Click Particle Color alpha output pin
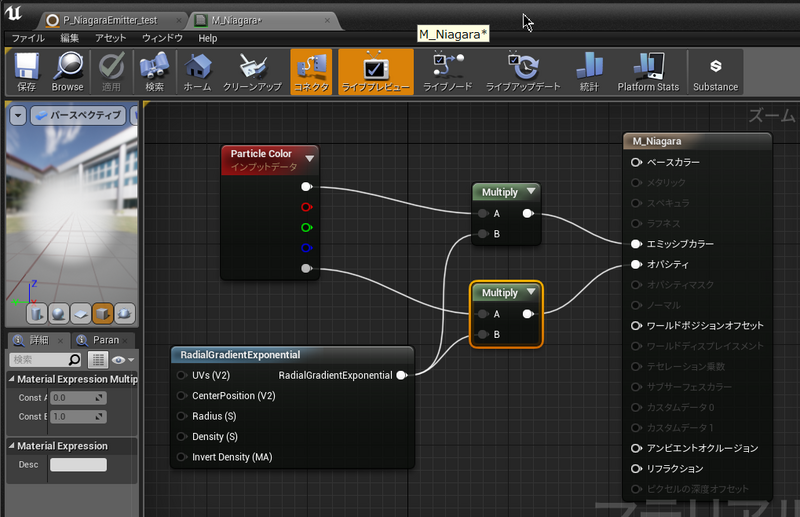800x517 pixels. pyautogui.click(x=306, y=268)
